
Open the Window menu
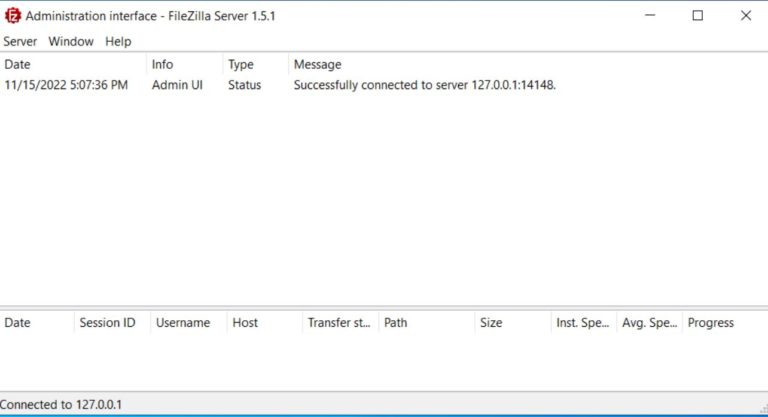[x=71, y=42]
